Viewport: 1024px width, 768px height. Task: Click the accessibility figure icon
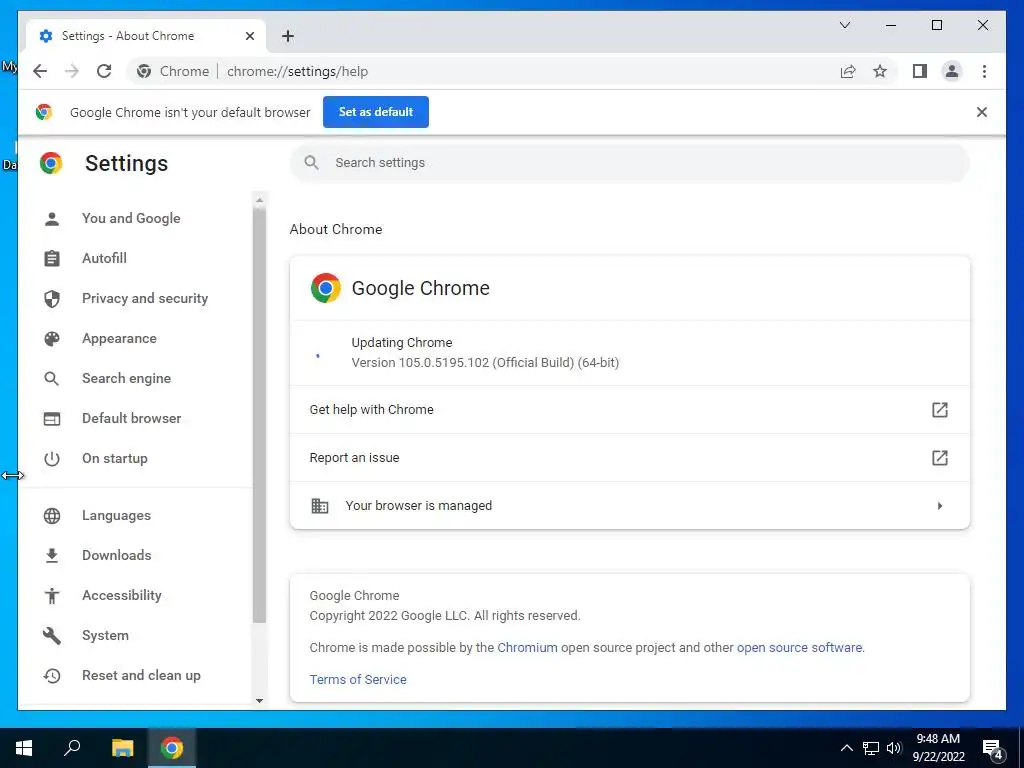point(52,595)
